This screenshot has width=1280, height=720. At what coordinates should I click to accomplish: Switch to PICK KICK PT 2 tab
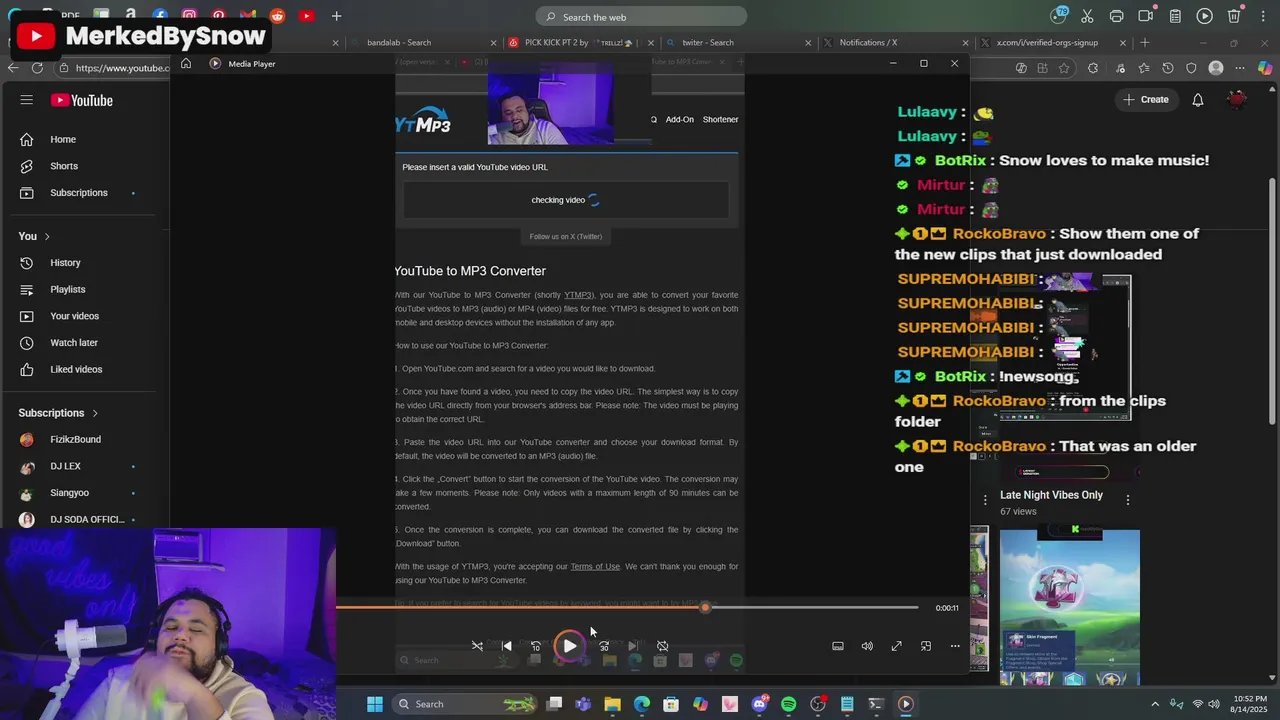(x=579, y=43)
